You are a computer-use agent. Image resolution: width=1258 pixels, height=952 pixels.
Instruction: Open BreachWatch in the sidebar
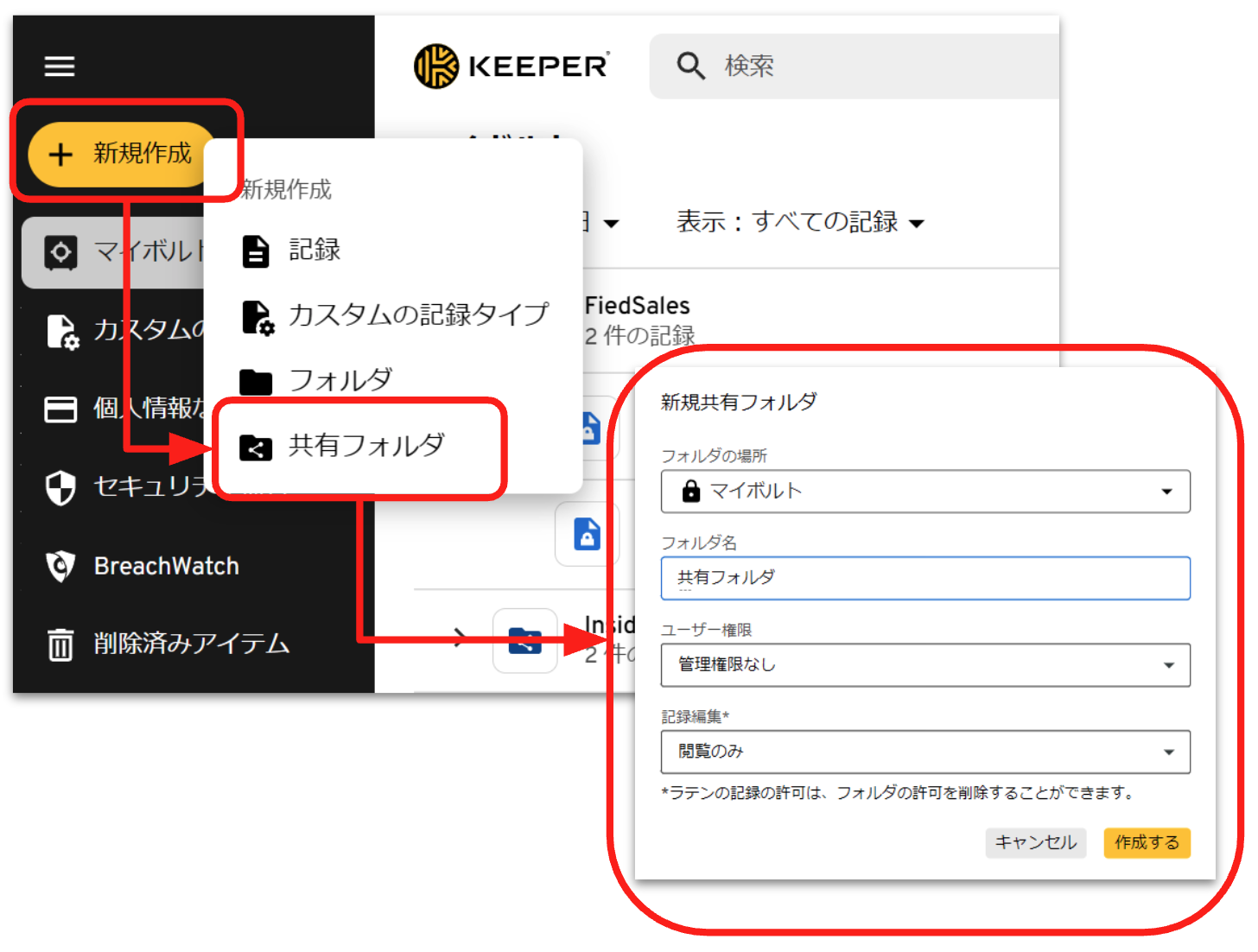(x=166, y=567)
